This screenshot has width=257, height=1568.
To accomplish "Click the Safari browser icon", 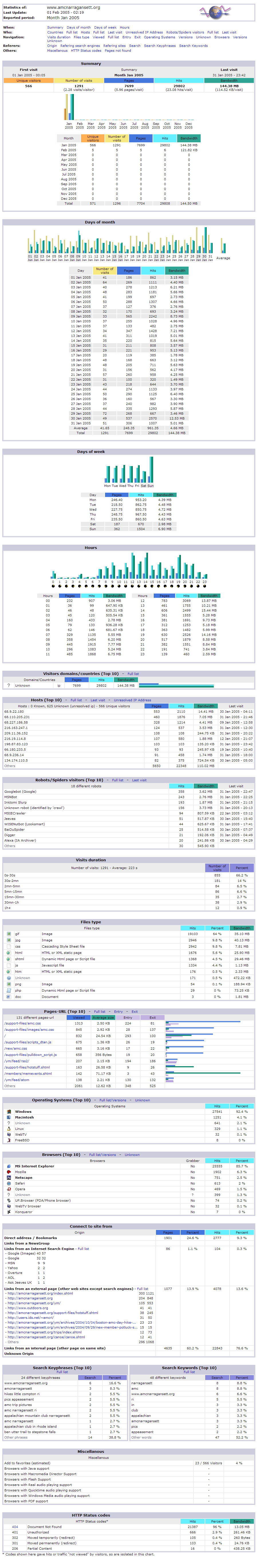I will tap(9, 1183).
